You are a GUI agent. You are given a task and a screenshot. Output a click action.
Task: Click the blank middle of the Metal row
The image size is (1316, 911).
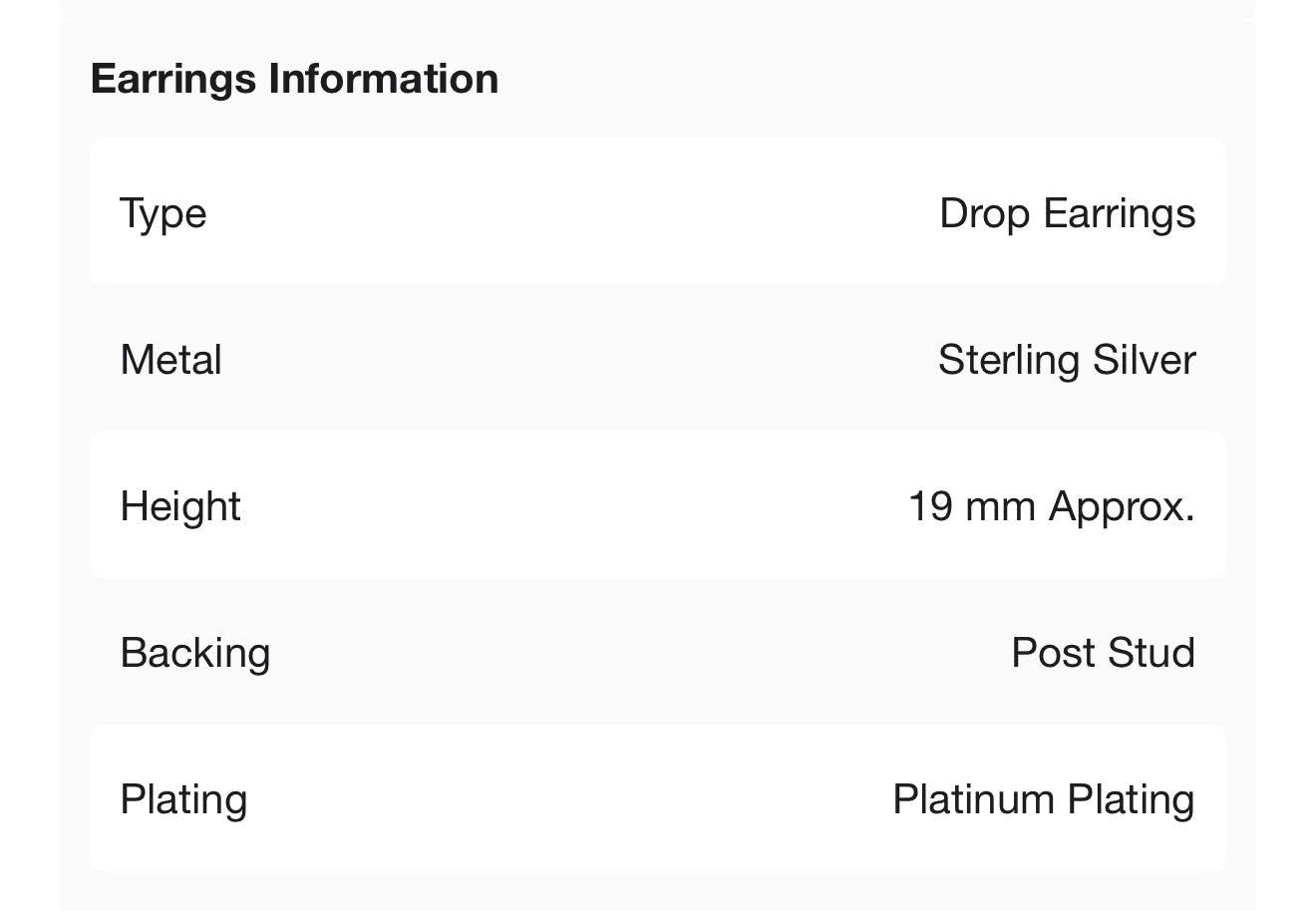coord(578,360)
